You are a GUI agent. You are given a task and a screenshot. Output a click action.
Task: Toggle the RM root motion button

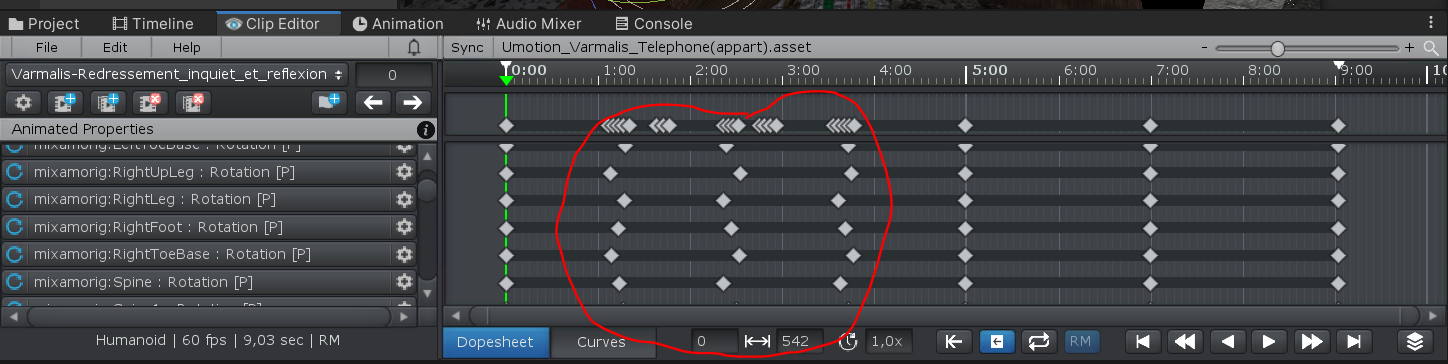point(1080,341)
